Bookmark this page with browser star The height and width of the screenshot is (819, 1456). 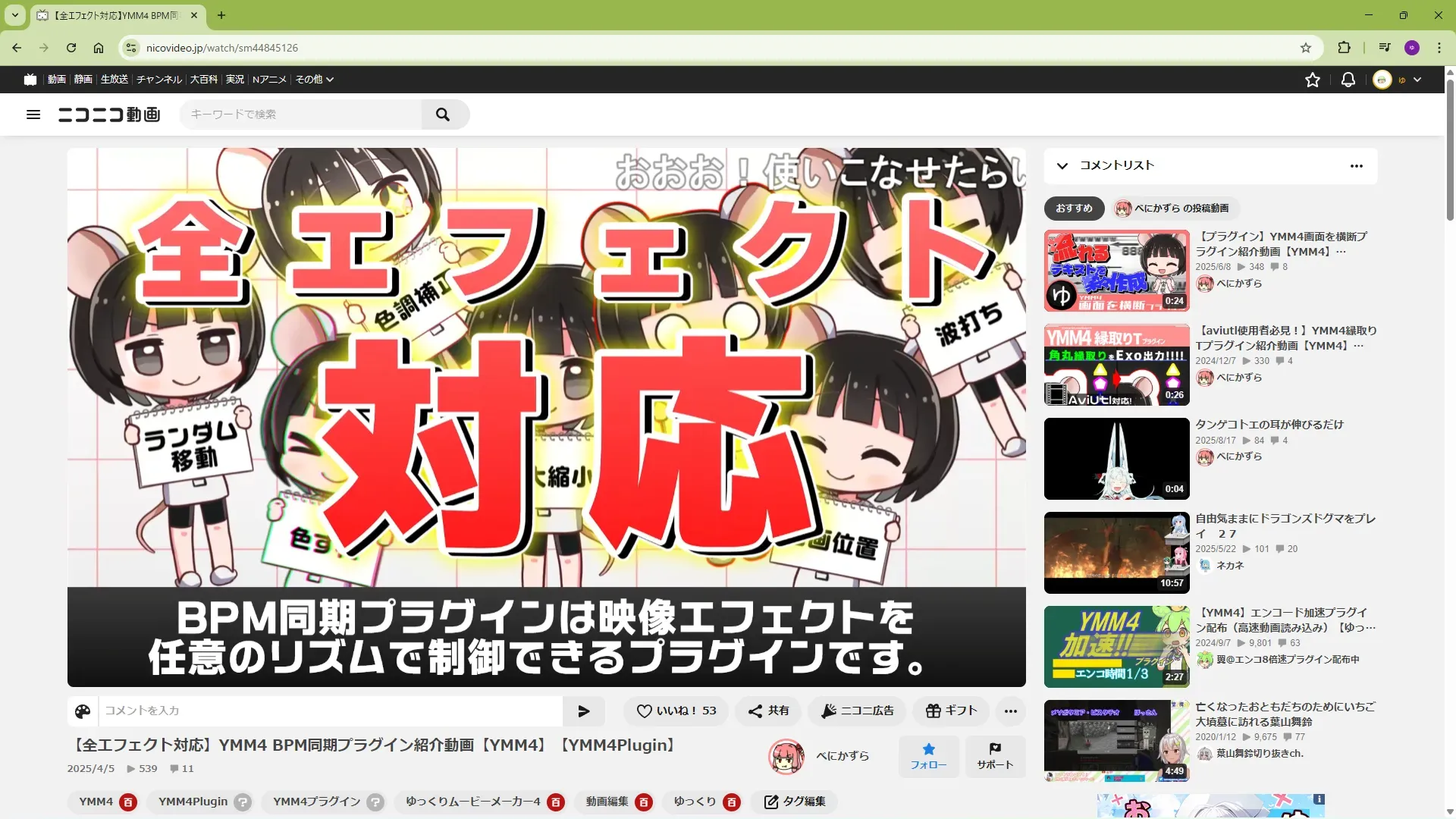(x=1305, y=48)
